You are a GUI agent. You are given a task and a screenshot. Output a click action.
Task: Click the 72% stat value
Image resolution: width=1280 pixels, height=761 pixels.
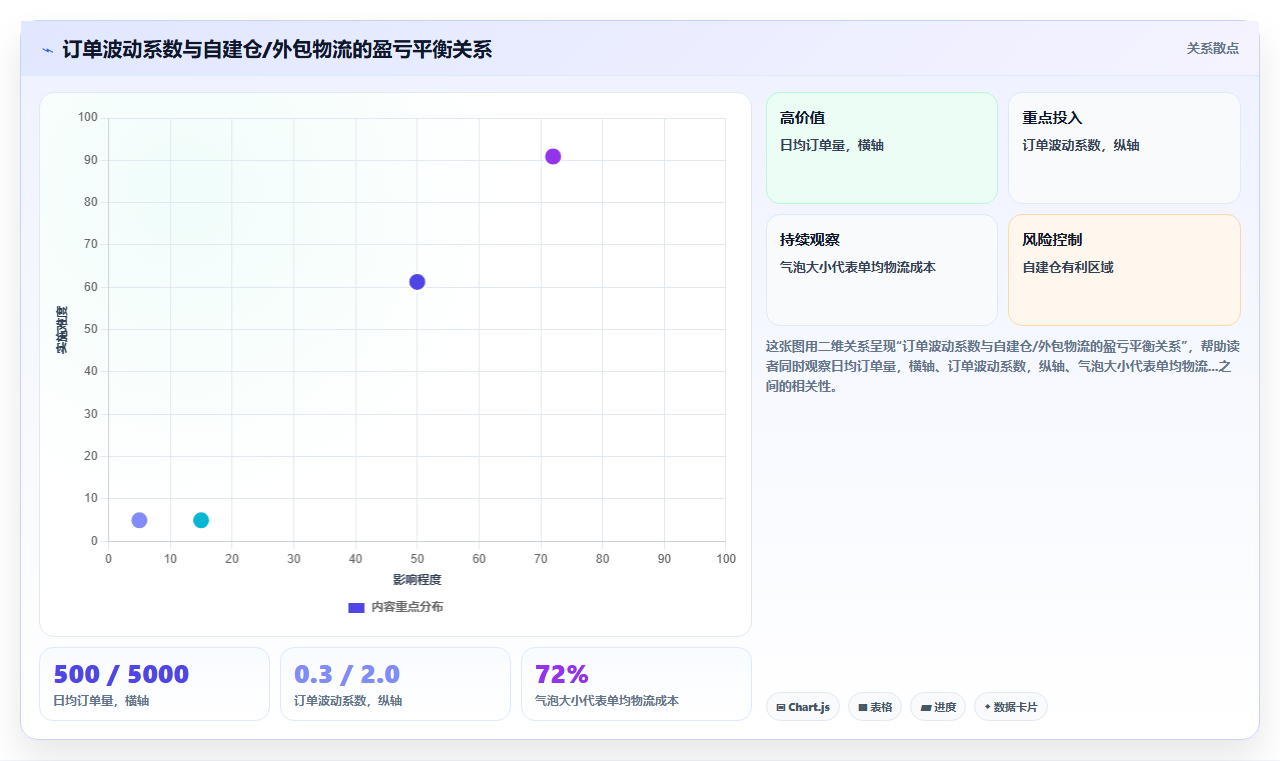(x=562, y=674)
